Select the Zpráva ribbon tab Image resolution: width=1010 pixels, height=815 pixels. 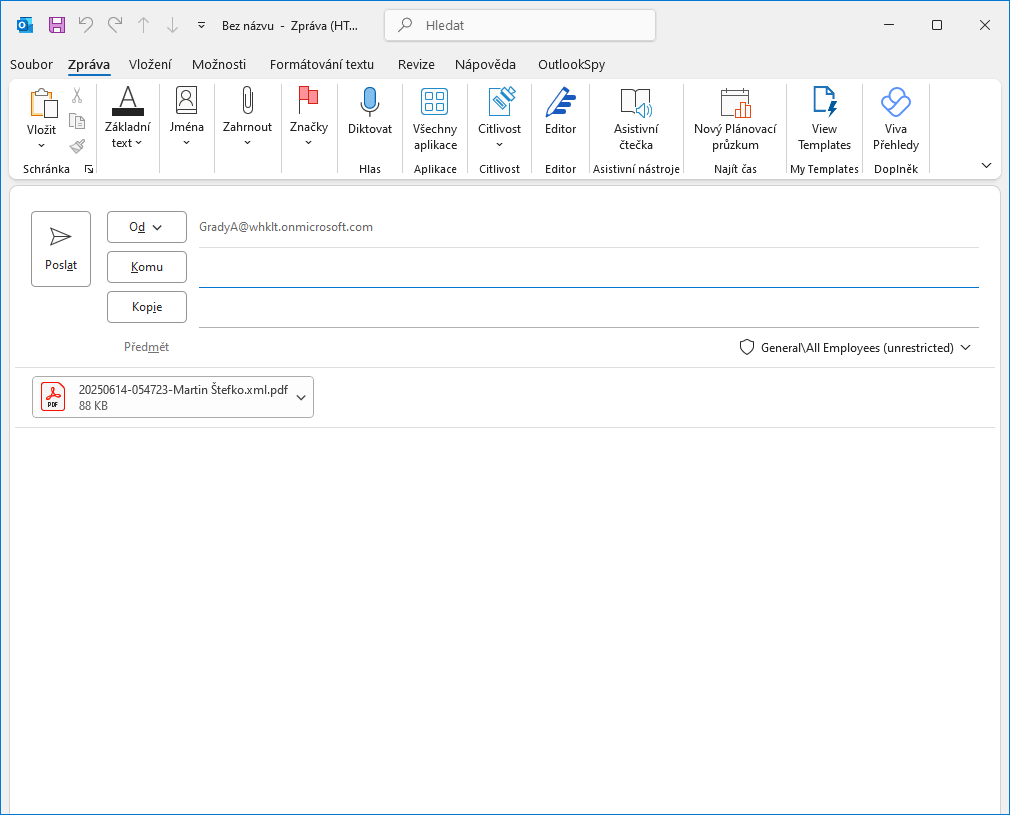89,64
